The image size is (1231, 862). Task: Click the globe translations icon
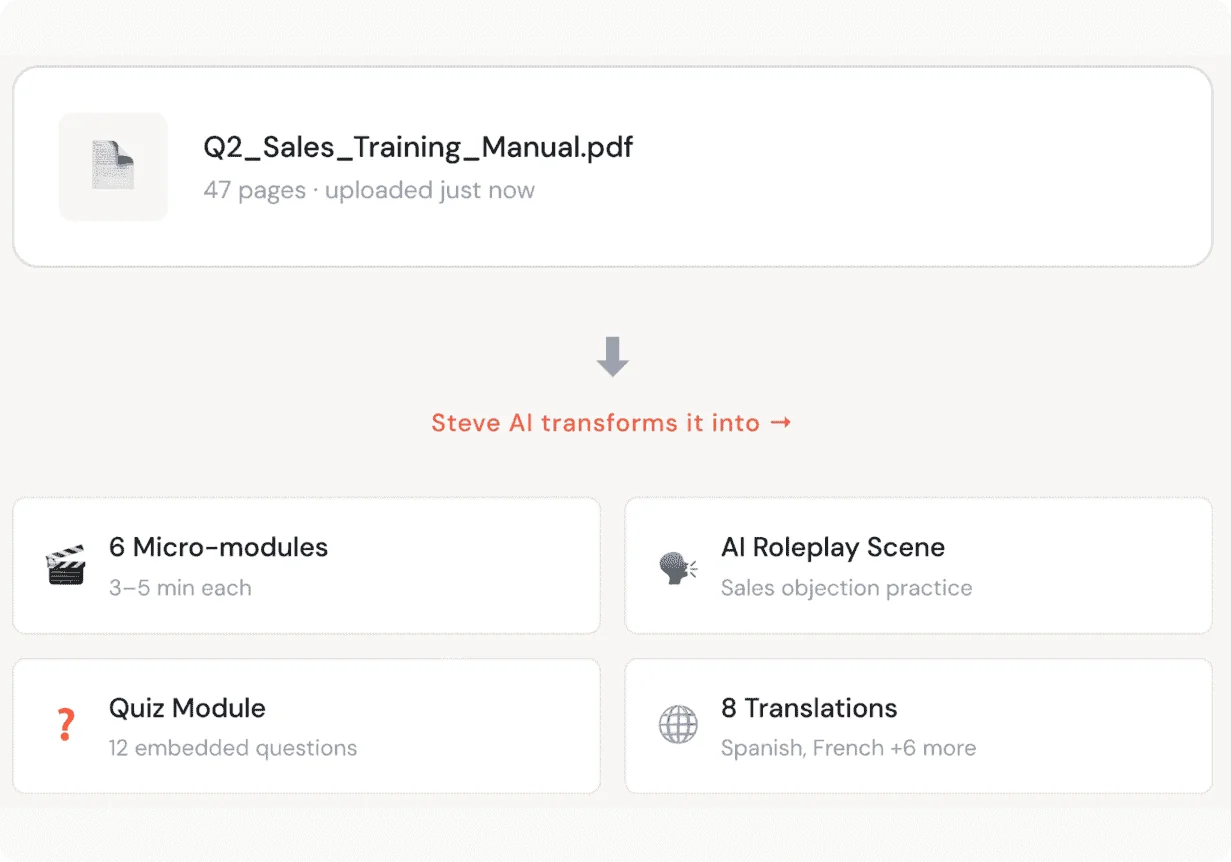pos(678,725)
